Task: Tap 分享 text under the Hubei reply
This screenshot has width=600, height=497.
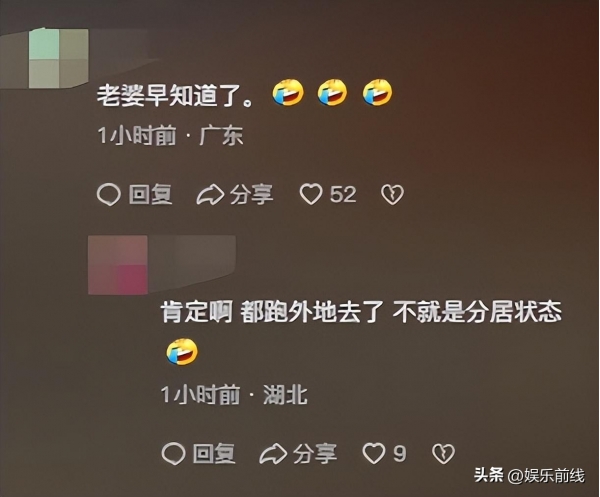Action: pos(315,454)
